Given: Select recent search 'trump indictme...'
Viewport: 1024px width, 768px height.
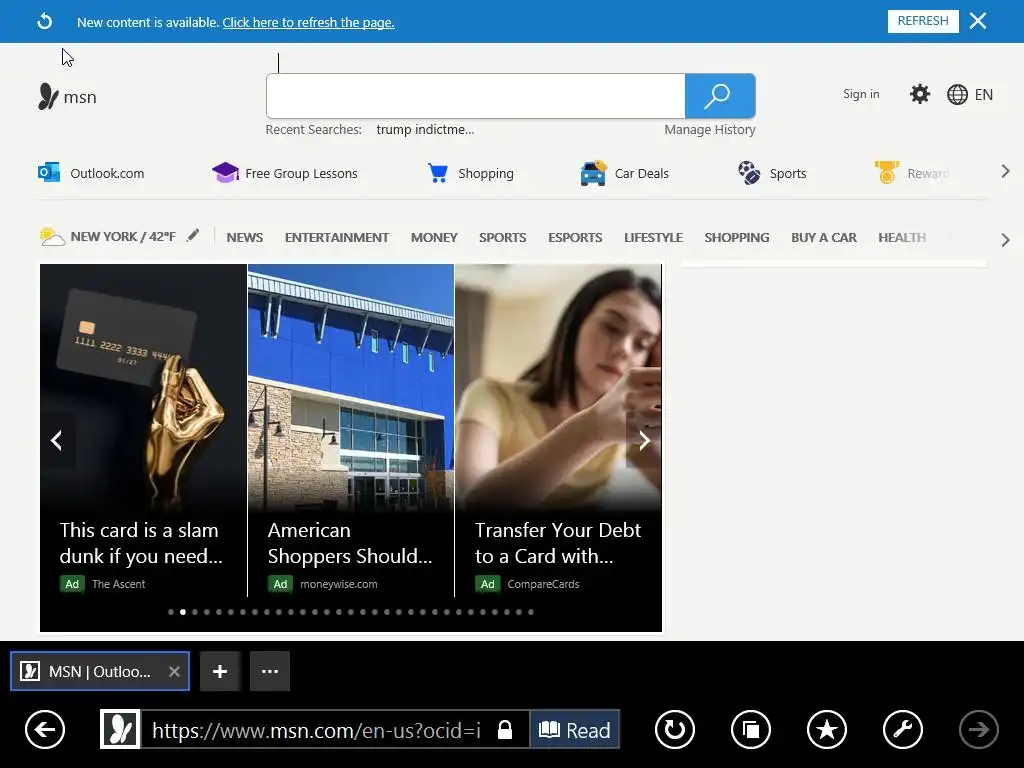Looking at the screenshot, I should point(425,129).
